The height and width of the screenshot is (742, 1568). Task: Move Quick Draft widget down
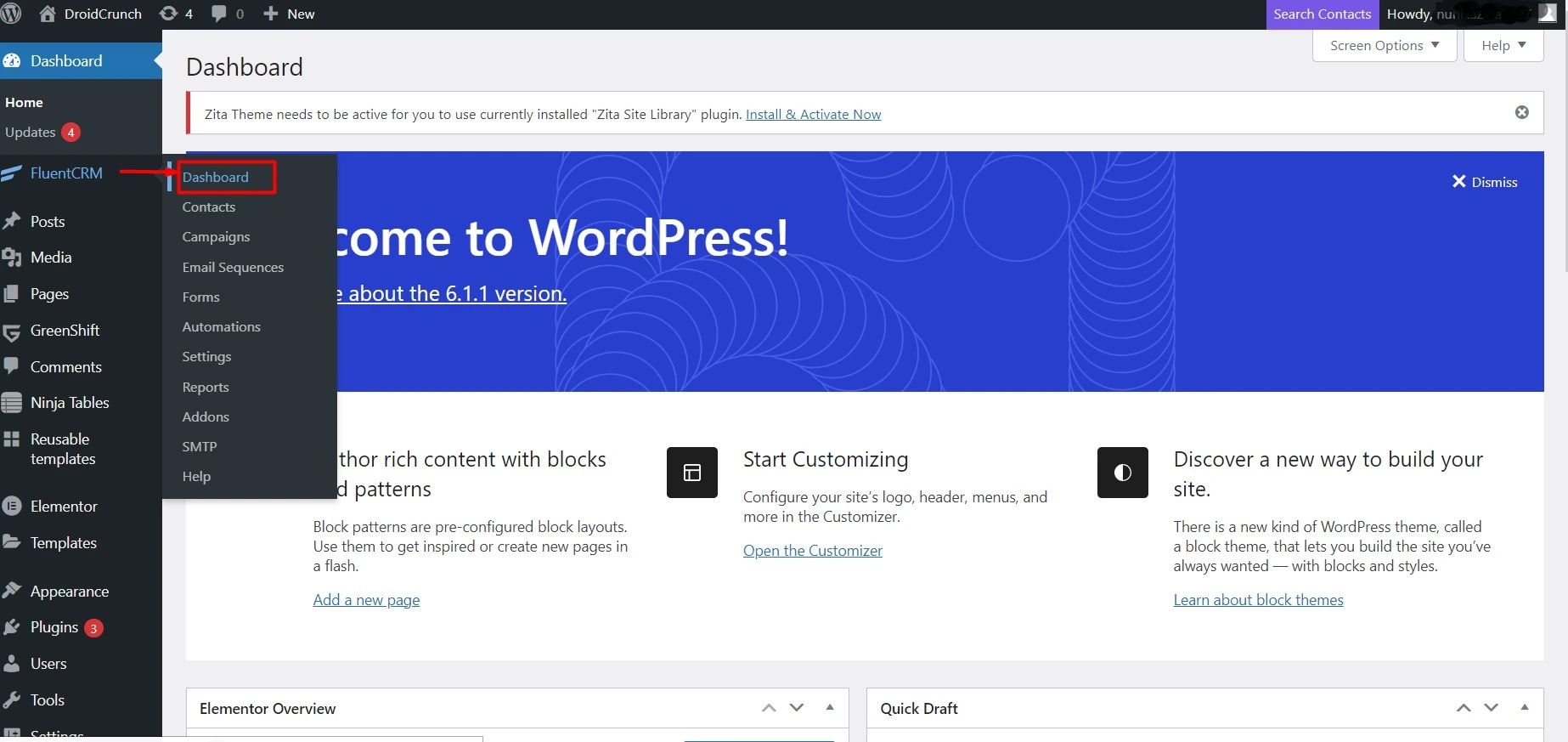click(1492, 708)
